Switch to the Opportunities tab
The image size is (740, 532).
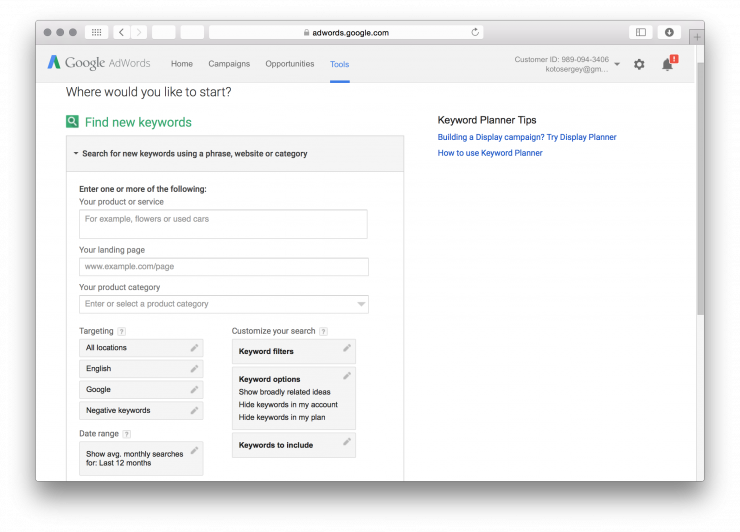click(289, 64)
